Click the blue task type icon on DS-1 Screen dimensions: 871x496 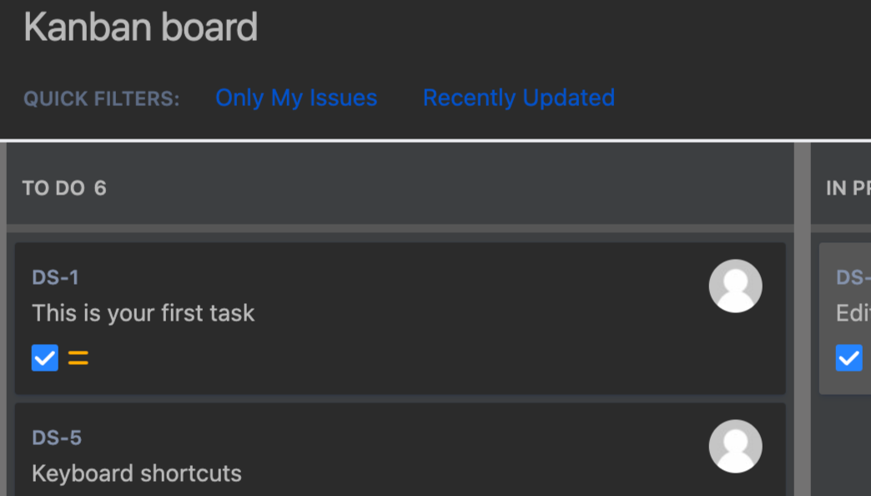pyautogui.click(x=45, y=357)
